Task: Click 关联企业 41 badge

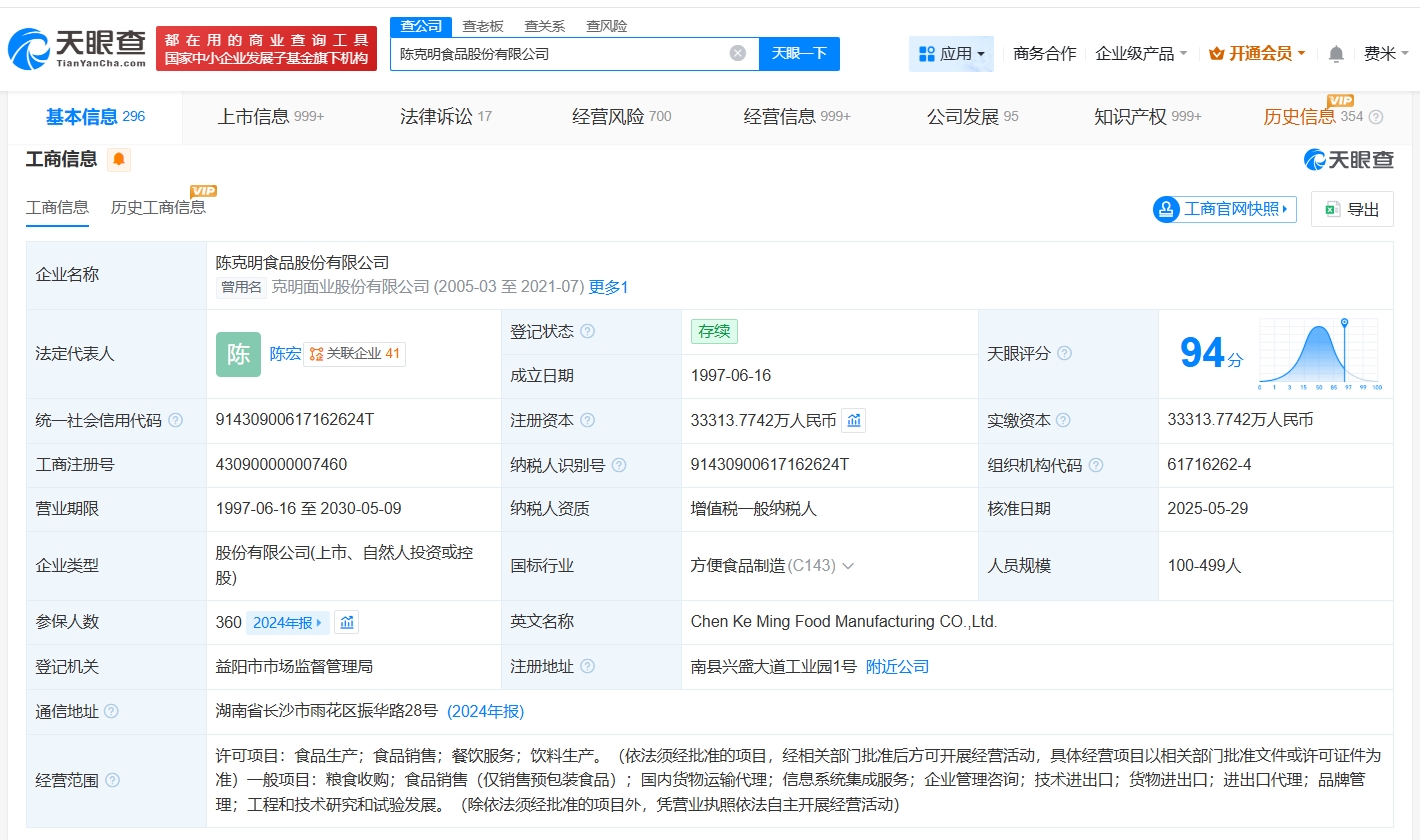Action: pos(355,354)
